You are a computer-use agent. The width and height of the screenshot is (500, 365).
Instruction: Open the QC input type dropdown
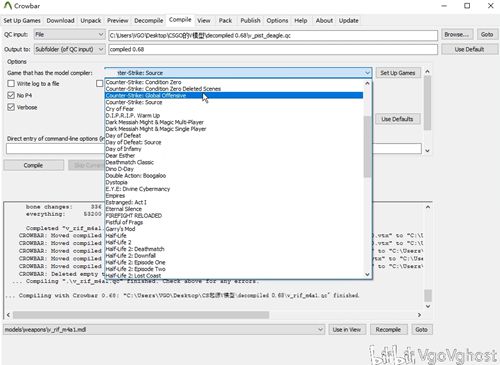click(x=69, y=35)
